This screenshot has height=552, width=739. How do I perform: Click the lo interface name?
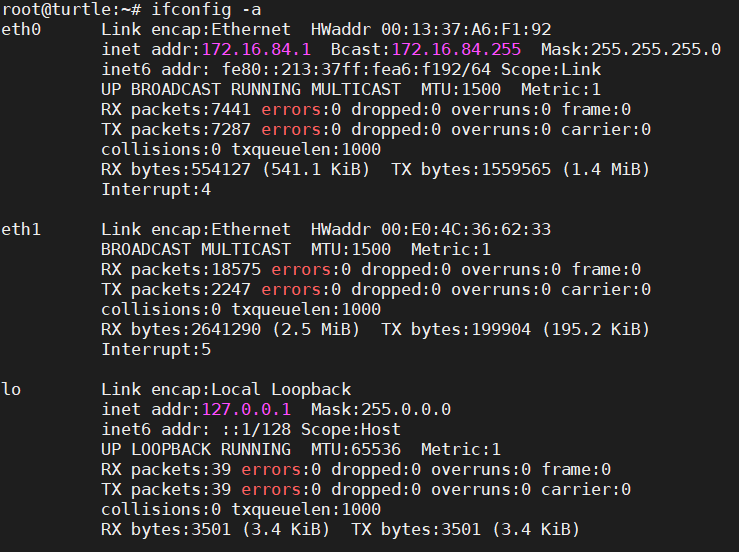click(11, 390)
